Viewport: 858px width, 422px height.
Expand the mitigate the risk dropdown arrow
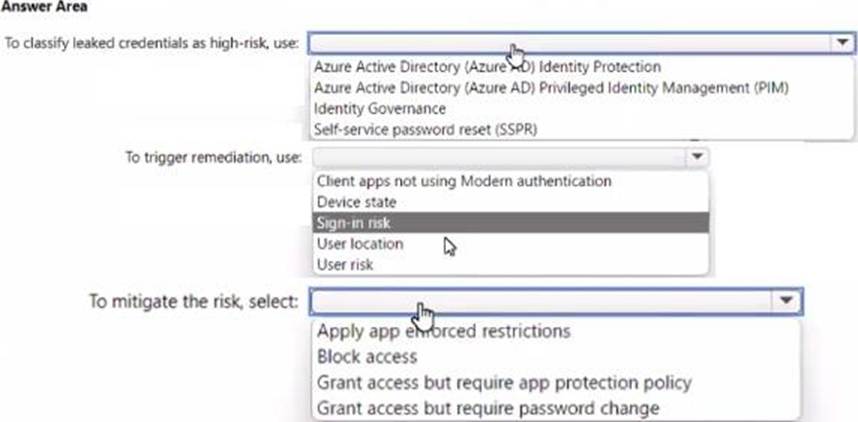point(786,300)
